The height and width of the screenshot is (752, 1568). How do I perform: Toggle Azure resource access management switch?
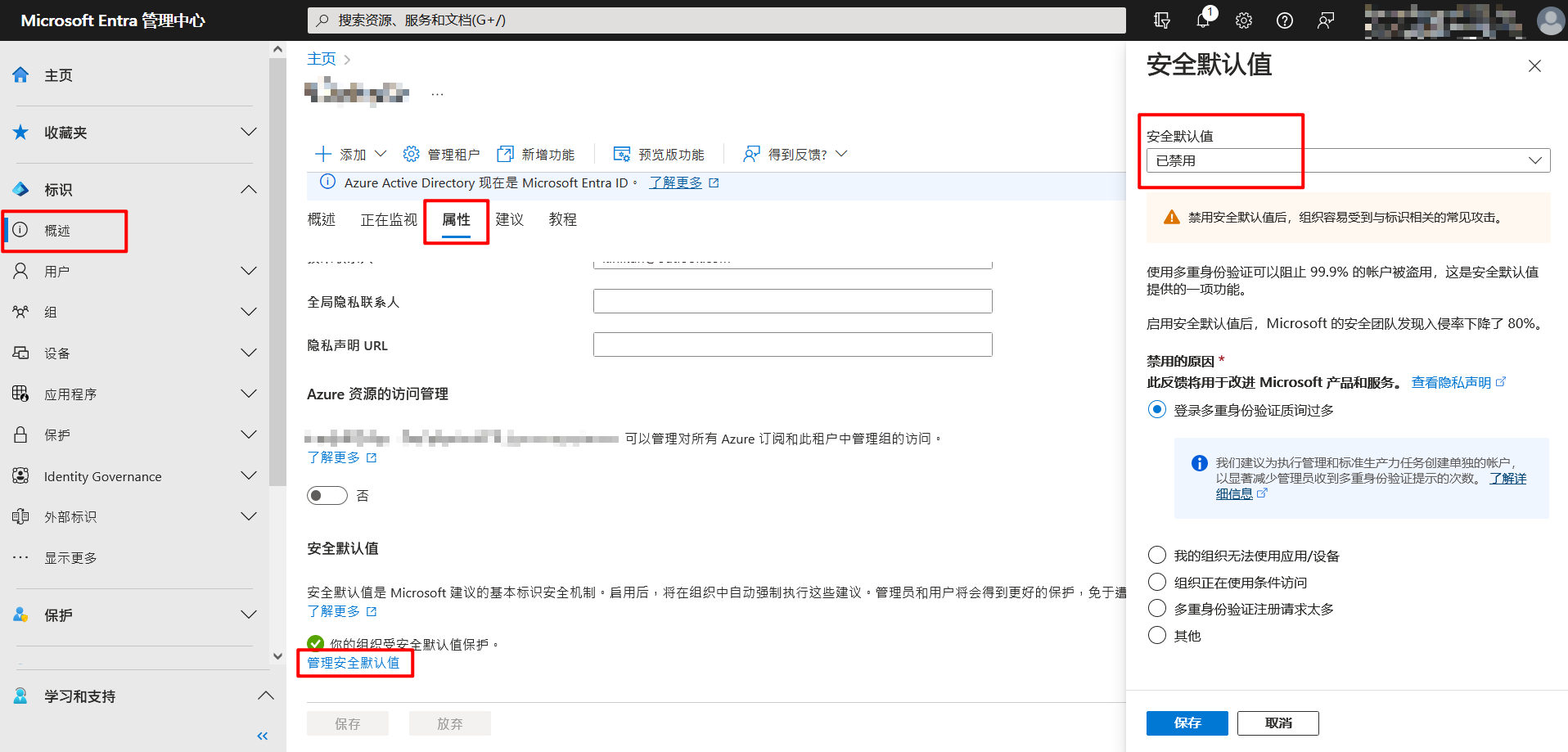pos(327,496)
